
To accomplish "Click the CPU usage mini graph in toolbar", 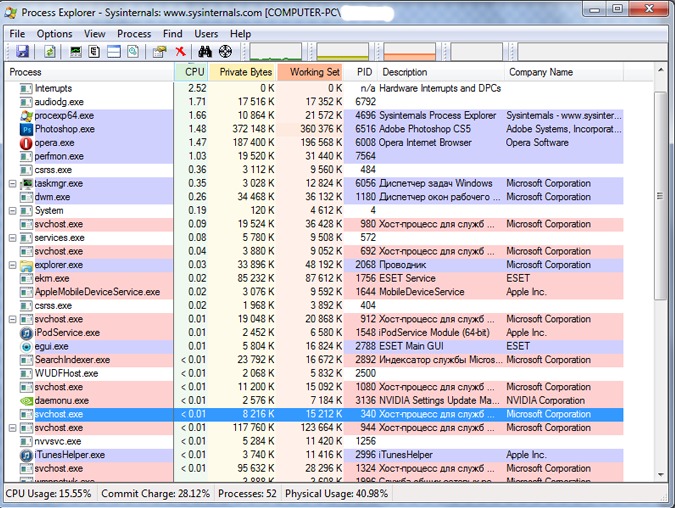I will click(x=275, y=51).
